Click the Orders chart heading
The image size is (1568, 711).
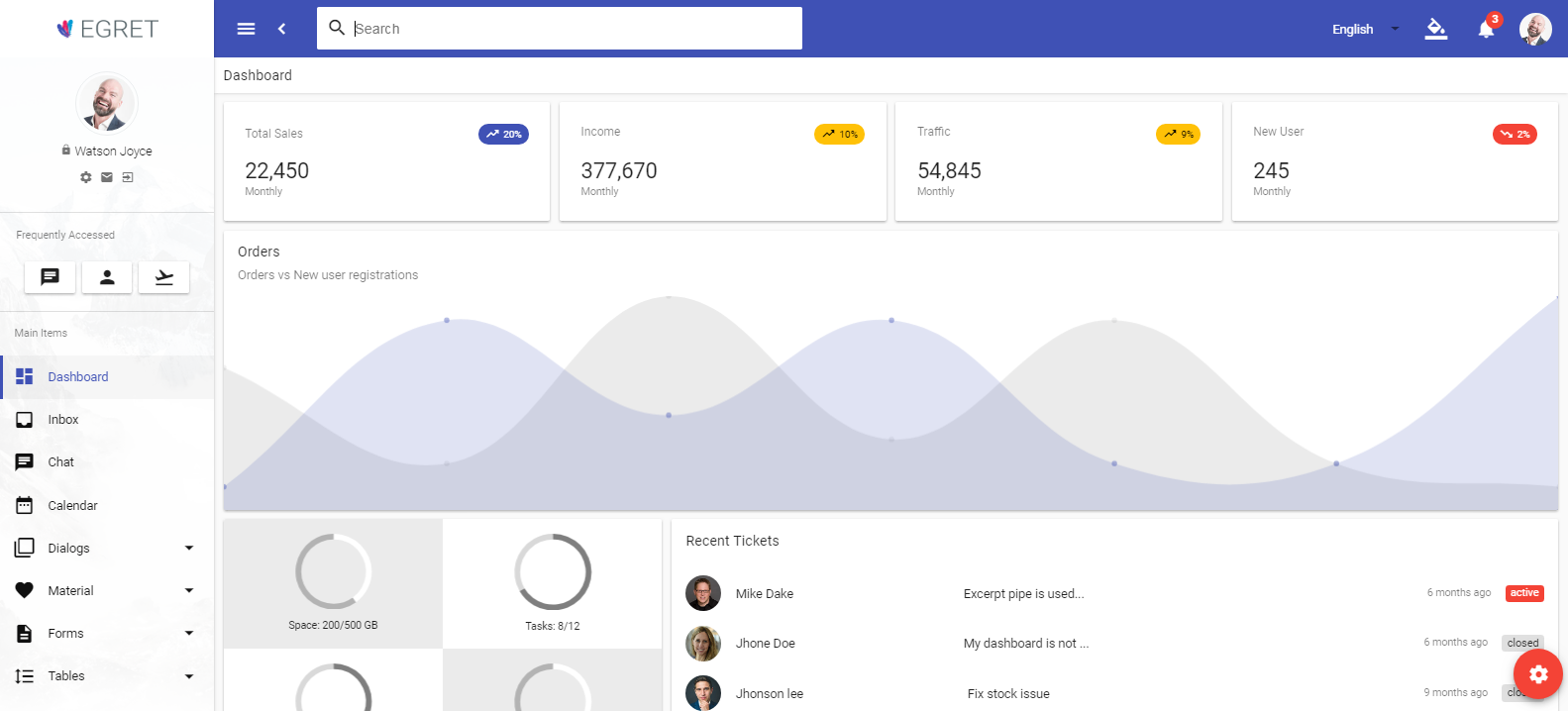point(259,252)
